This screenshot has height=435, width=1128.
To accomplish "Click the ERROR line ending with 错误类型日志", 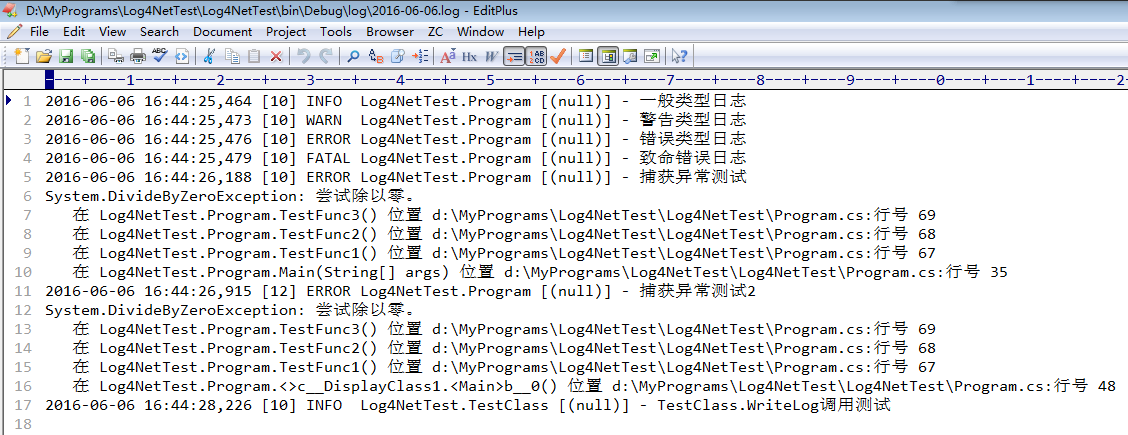I will pos(395,139).
